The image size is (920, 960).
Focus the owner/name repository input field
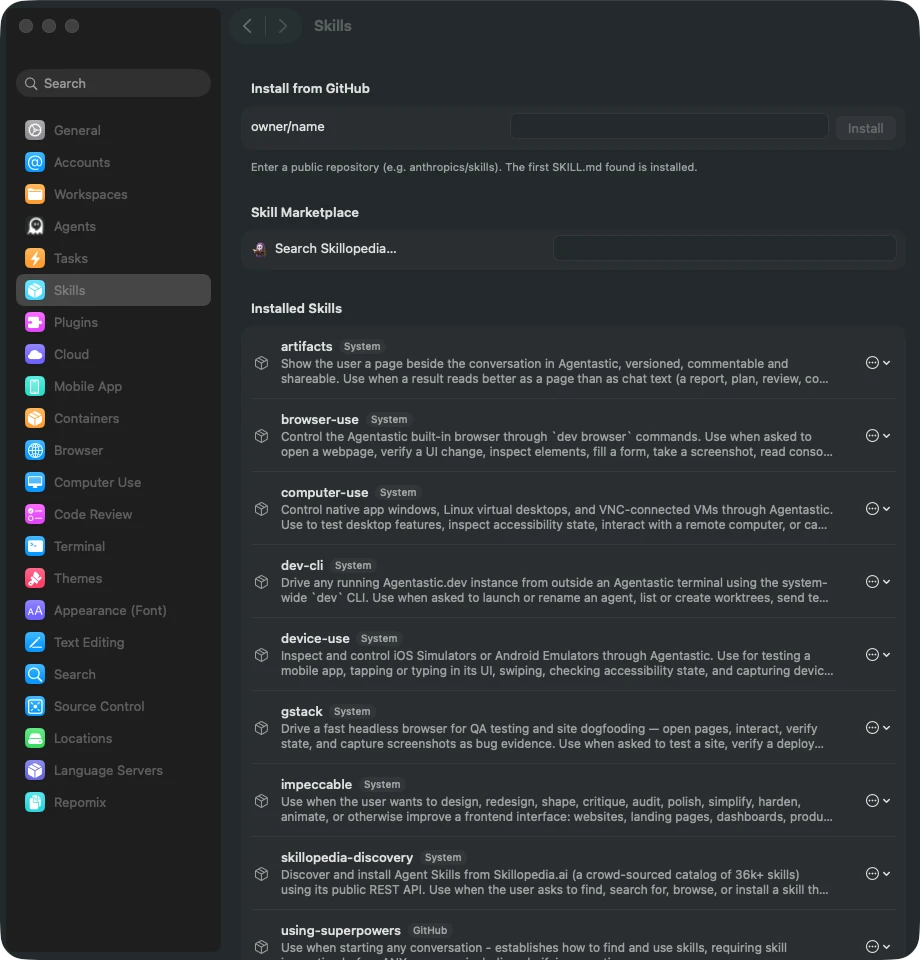pyautogui.click(x=669, y=126)
